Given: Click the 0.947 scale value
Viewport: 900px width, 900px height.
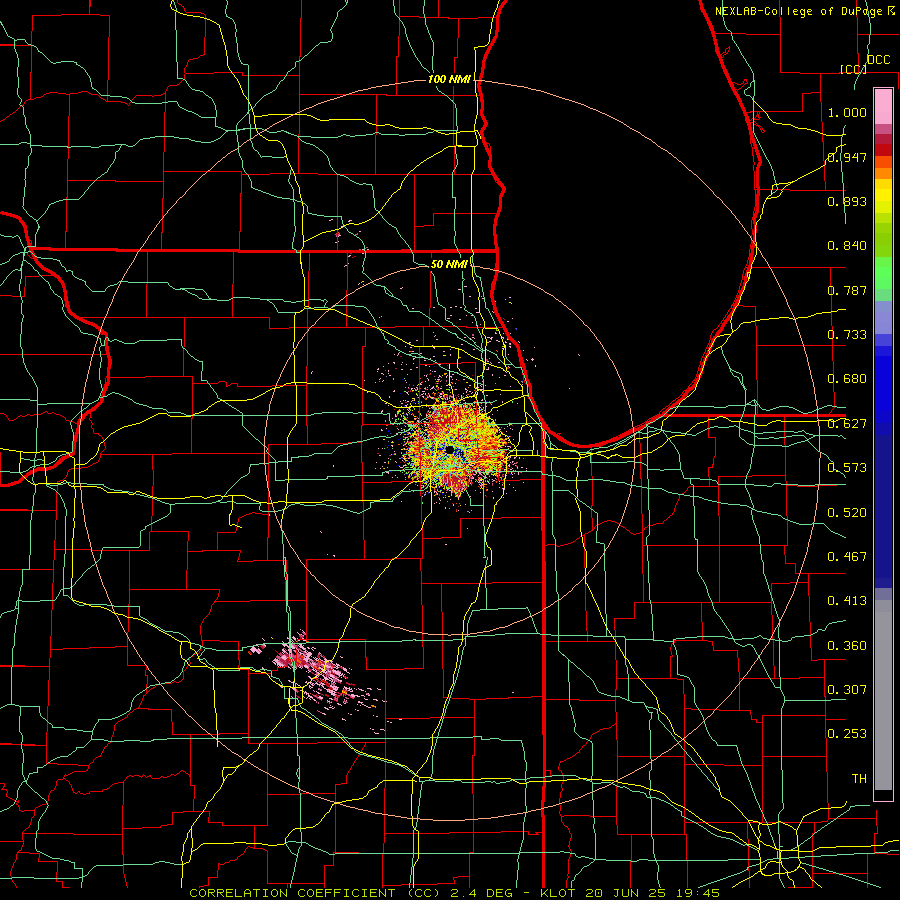Looking at the screenshot, I should 847,157.
